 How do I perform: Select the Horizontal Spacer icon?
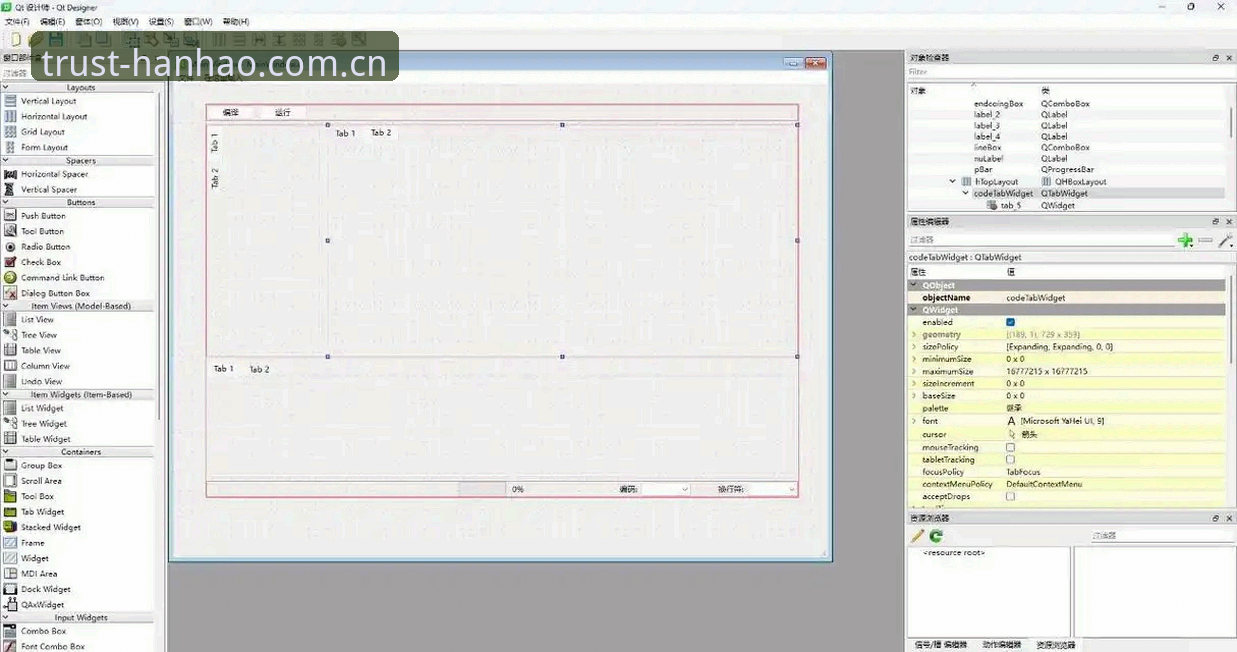pos(11,174)
